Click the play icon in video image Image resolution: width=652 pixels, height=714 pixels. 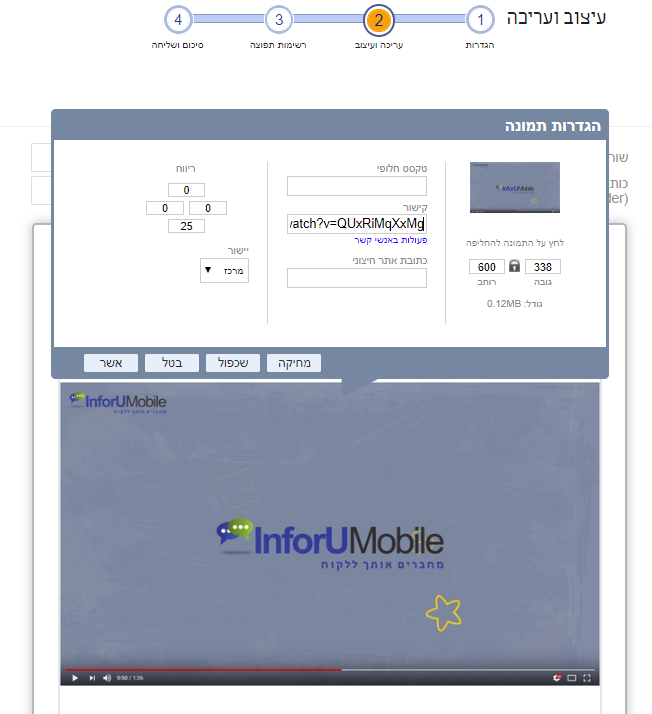pos(75,678)
